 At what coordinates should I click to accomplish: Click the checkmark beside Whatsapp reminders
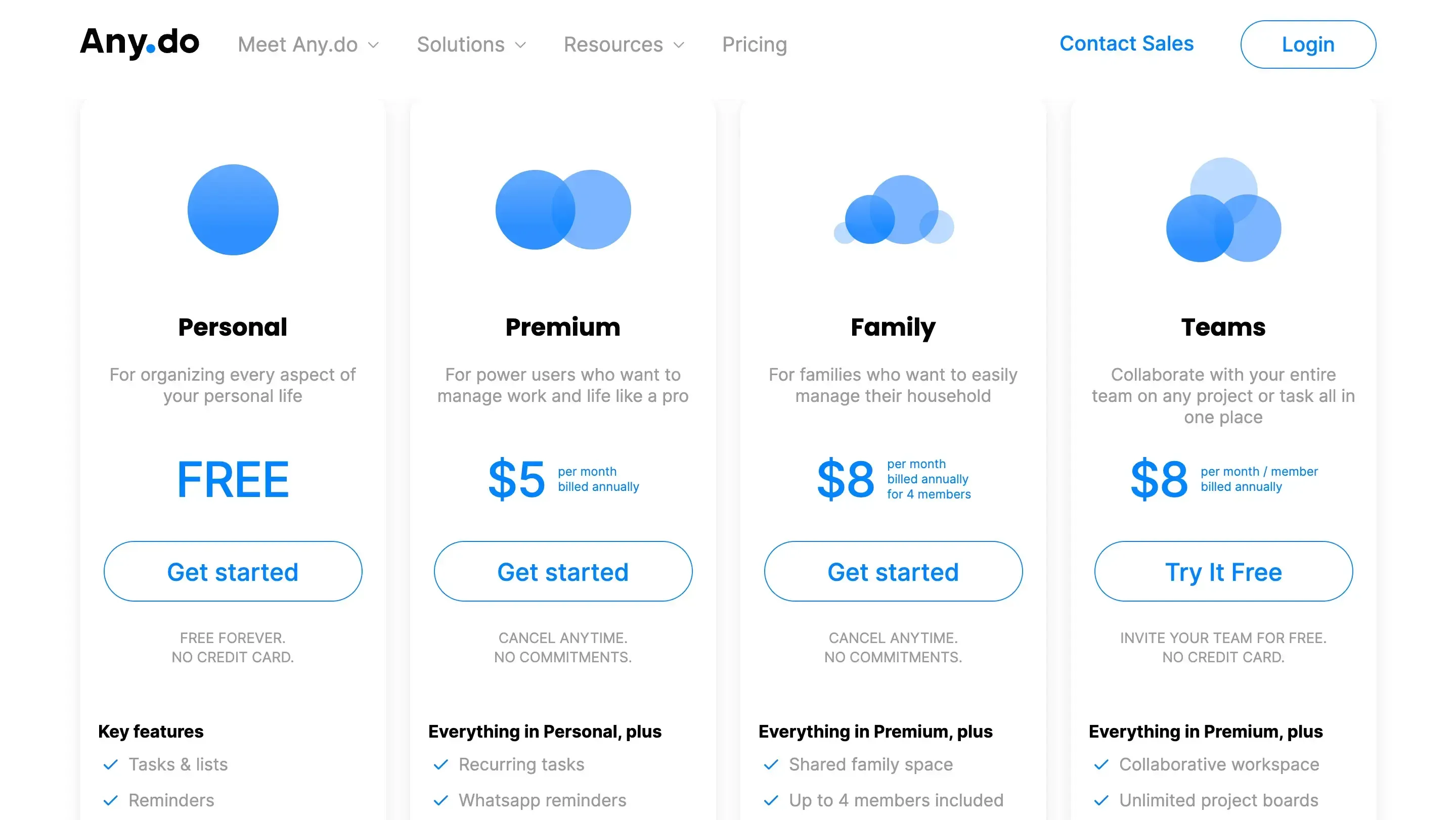[440, 801]
